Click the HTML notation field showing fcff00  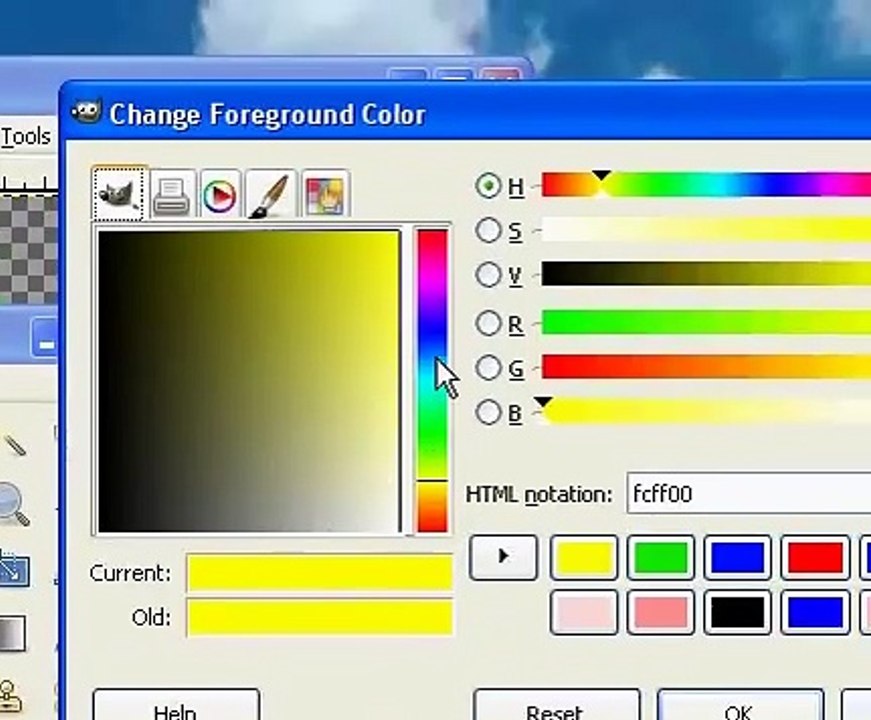[749, 493]
